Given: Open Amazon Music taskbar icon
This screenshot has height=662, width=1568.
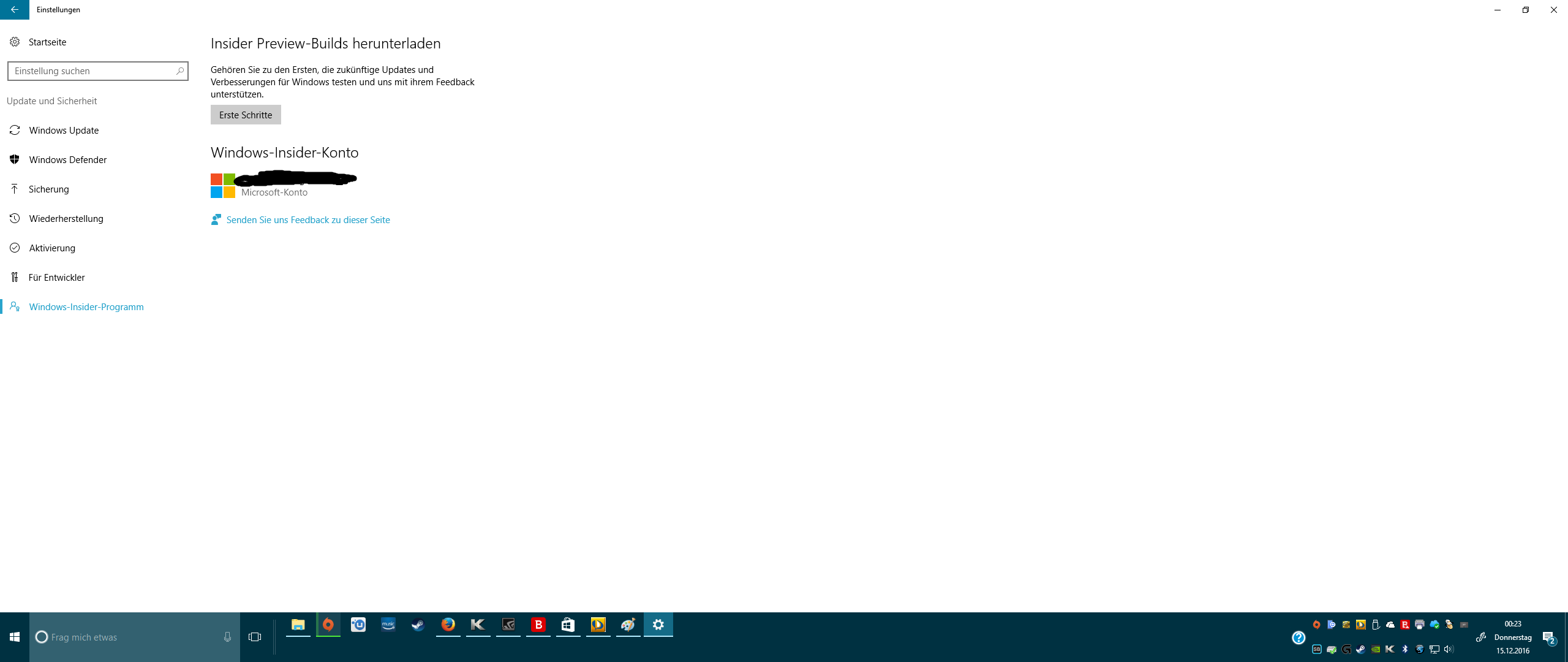Looking at the screenshot, I should point(388,625).
